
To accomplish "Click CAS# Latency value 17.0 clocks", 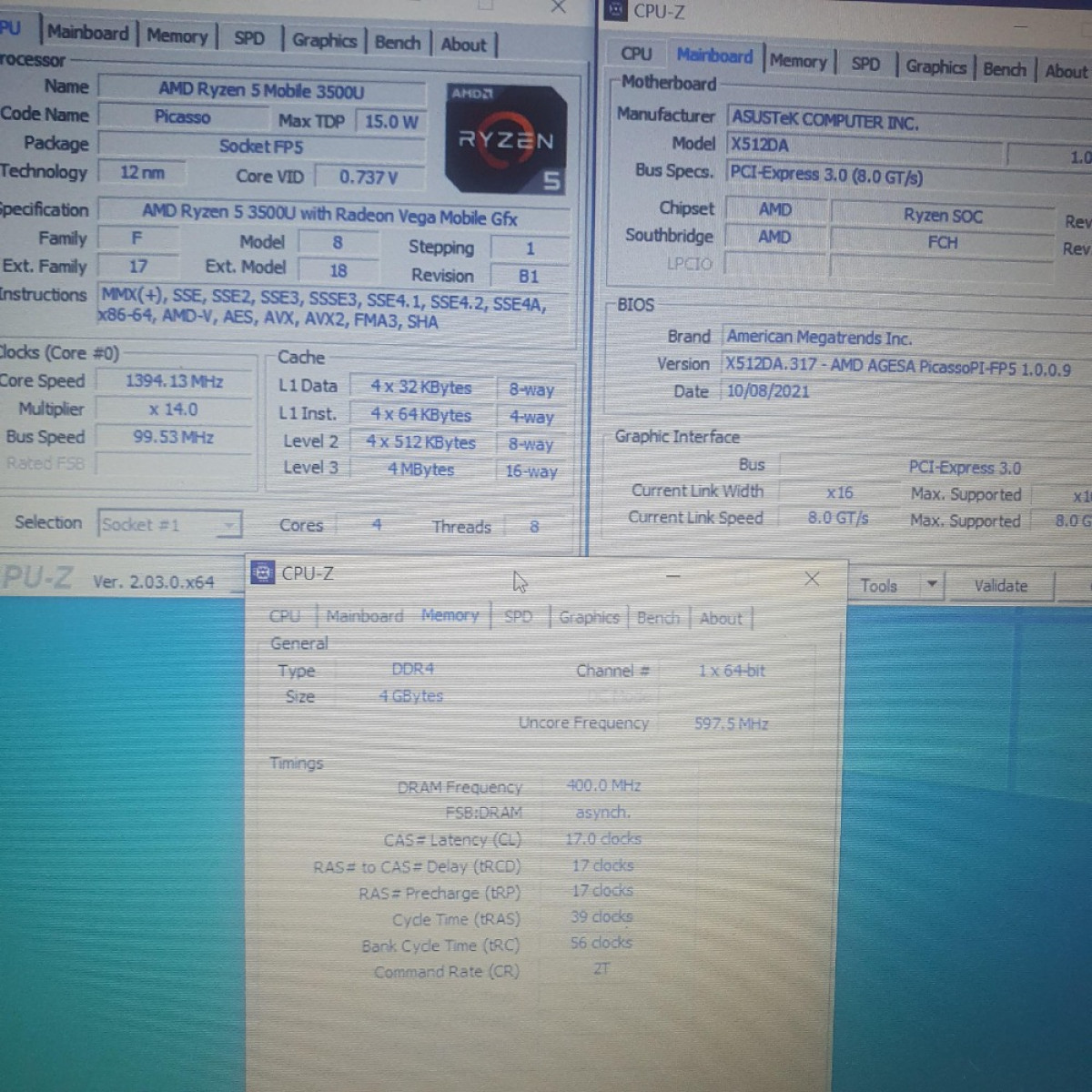I will tap(603, 839).
